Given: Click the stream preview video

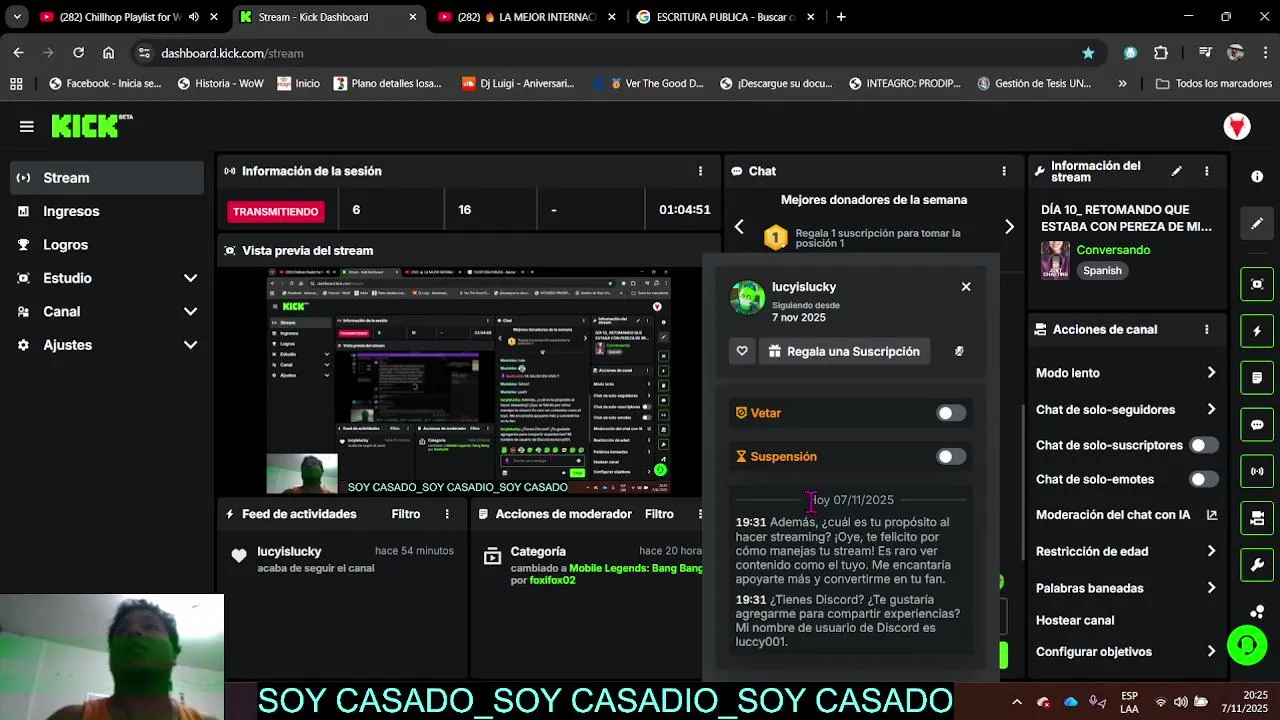Looking at the screenshot, I should 468,381.
